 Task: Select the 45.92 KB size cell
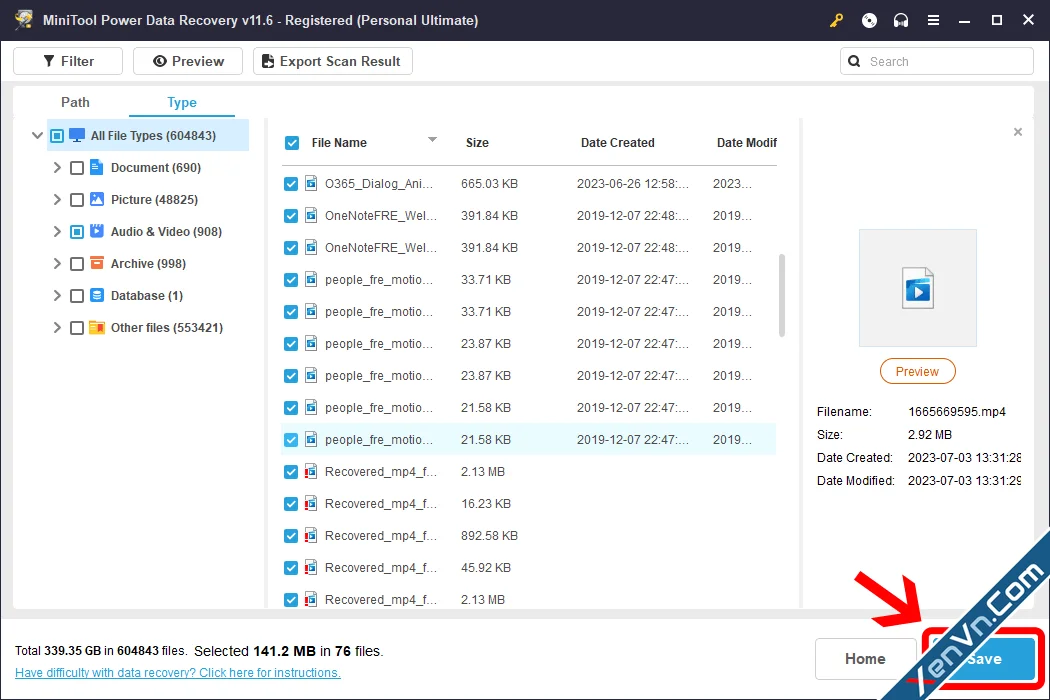click(x=485, y=568)
